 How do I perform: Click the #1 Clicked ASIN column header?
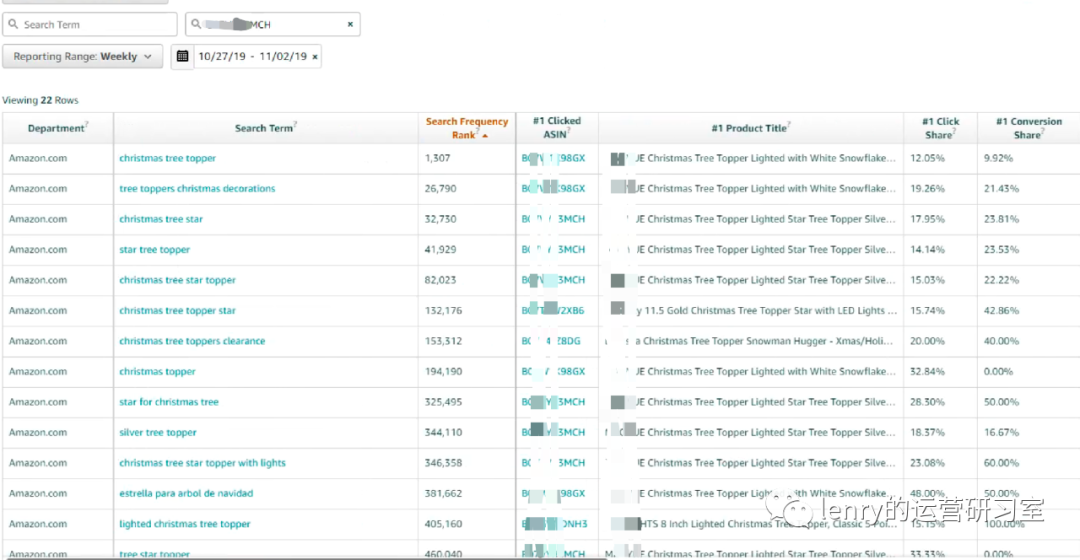557,128
